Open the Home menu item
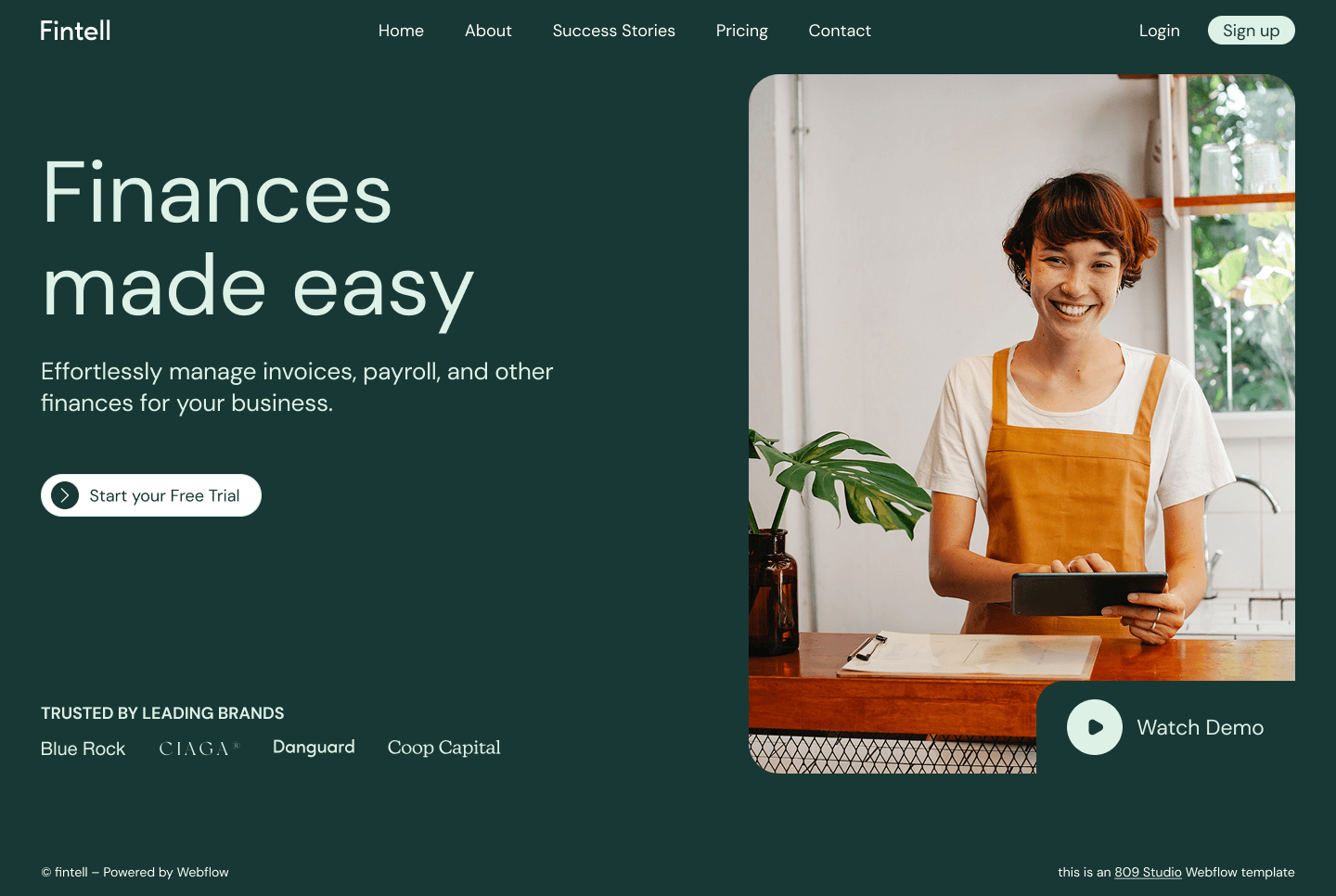 pyautogui.click(x=401, y=31)
